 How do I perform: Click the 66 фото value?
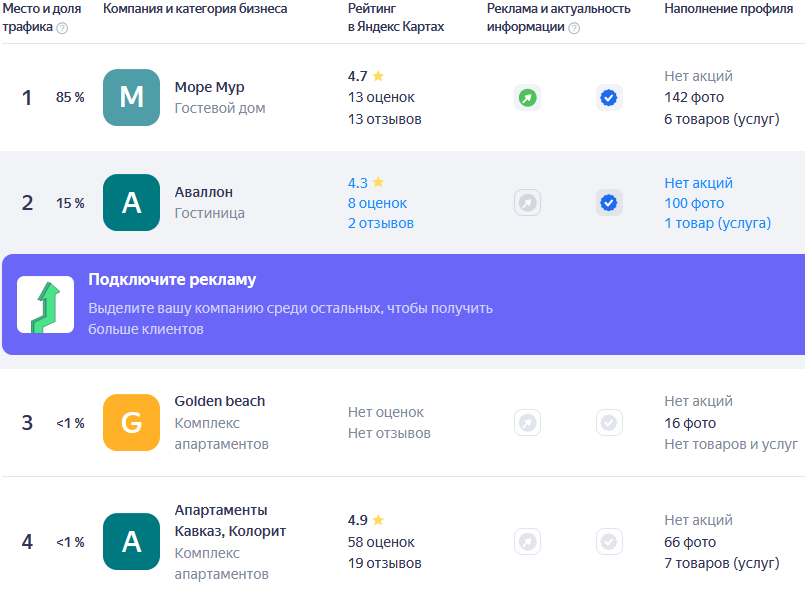click(690, 542)
